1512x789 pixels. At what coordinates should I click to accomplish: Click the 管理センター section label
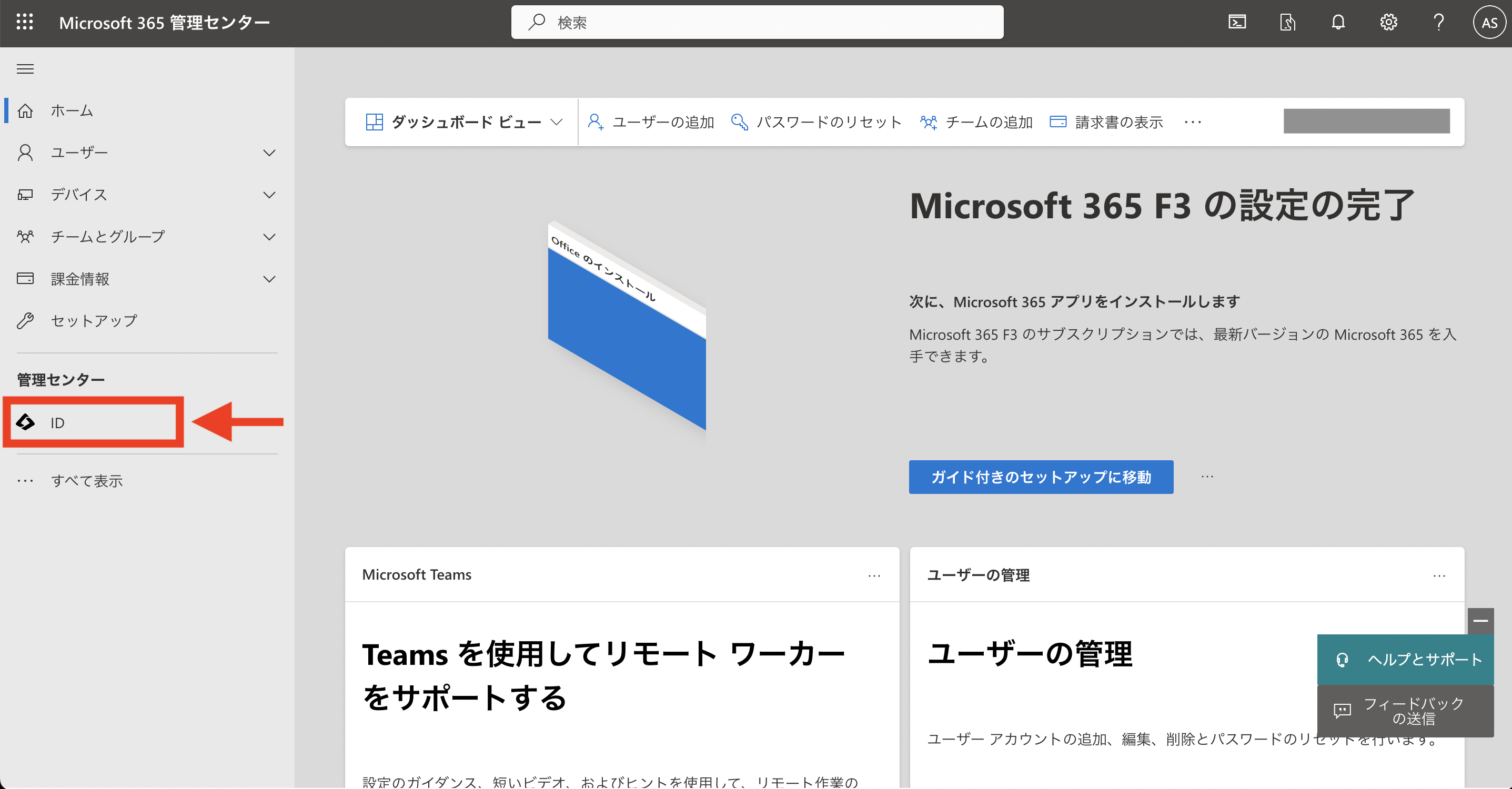(x=61, y=380)
